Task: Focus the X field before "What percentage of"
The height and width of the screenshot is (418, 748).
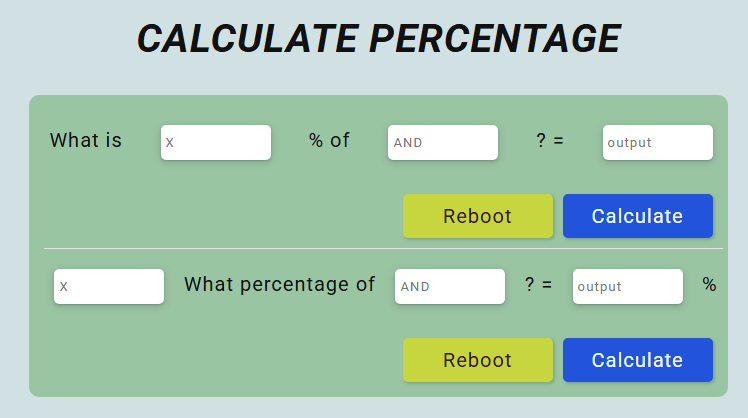Action: pyautogui.click(x=109, y=286)
